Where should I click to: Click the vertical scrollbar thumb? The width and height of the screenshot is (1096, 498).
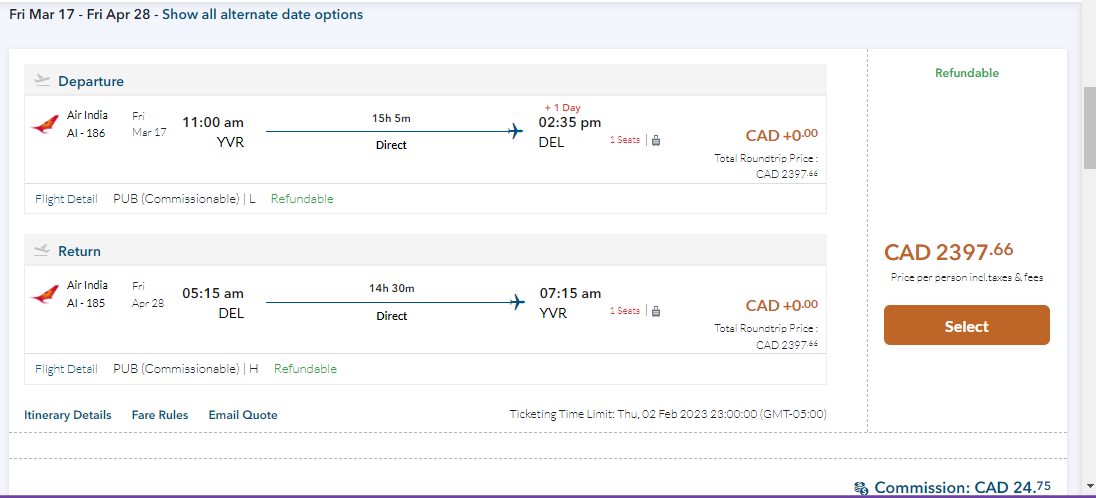click(x=1088, y=127)
